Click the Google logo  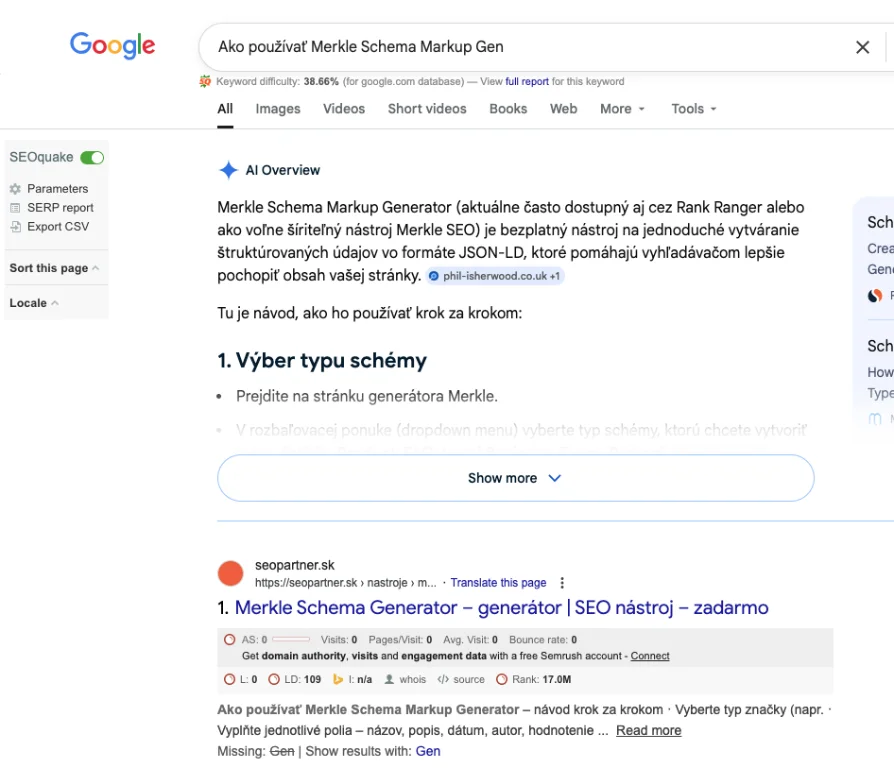[x=112, y=46]
